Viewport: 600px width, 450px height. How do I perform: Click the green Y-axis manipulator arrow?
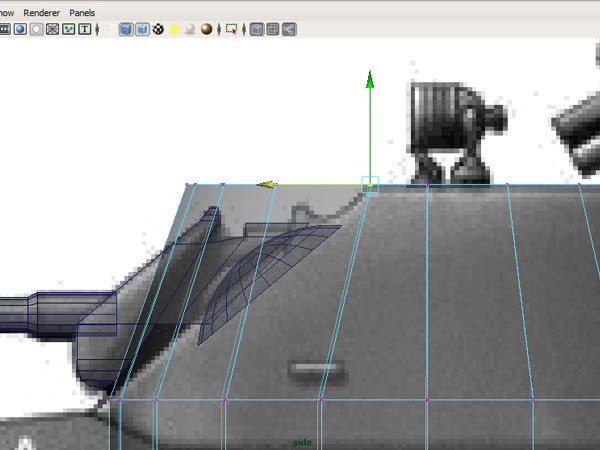coord(370,80)
